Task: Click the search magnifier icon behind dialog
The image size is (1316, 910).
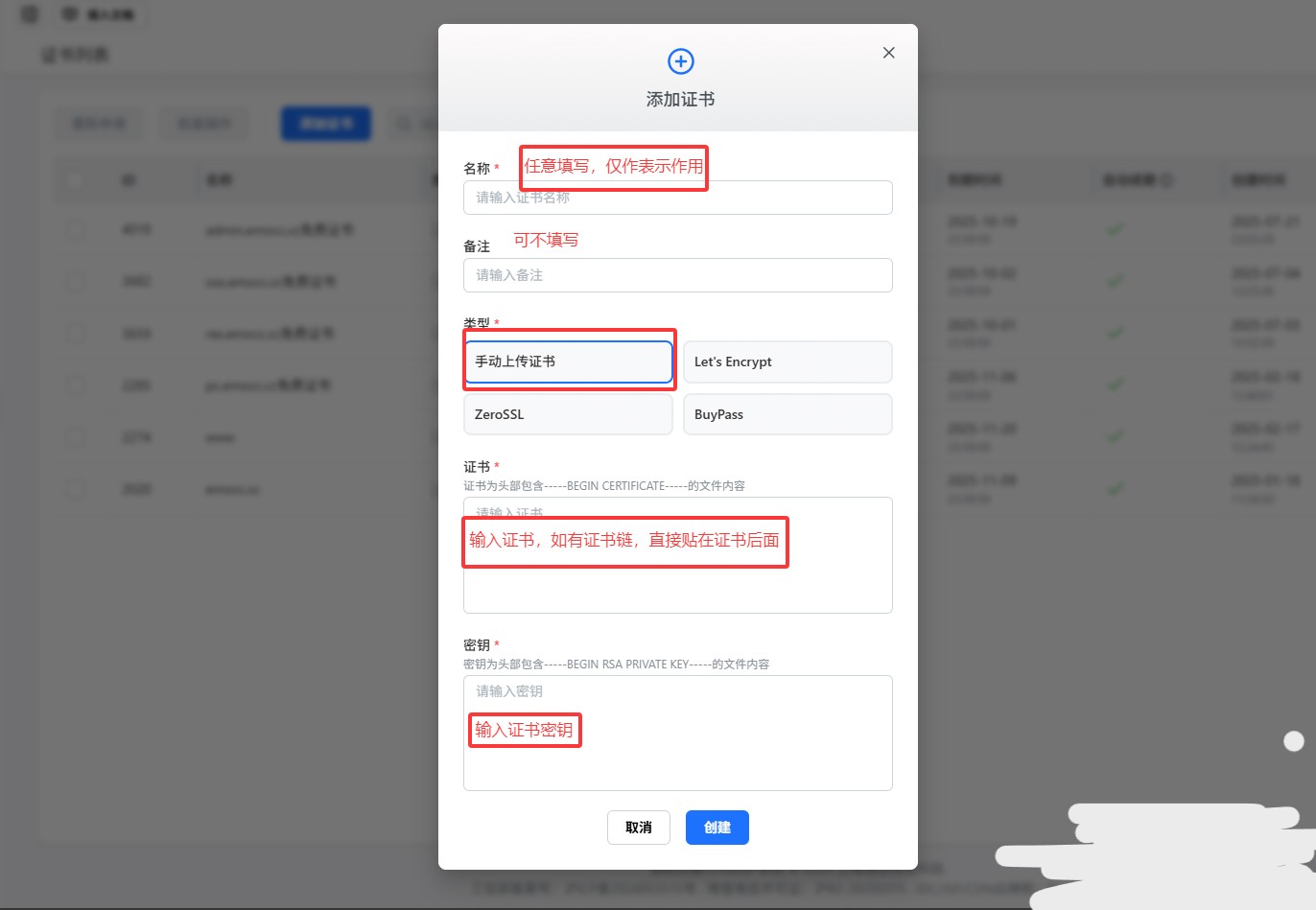Action: click(x=404, y=124)
